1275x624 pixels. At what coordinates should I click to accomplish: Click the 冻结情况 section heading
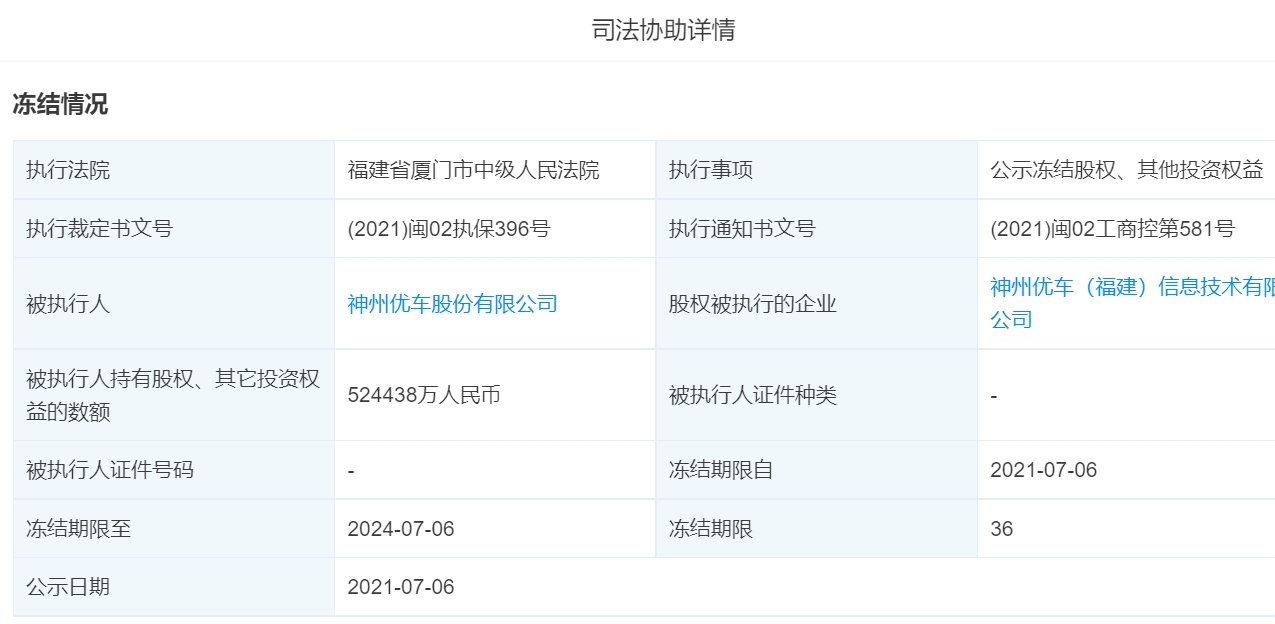[x=60, y=104]
